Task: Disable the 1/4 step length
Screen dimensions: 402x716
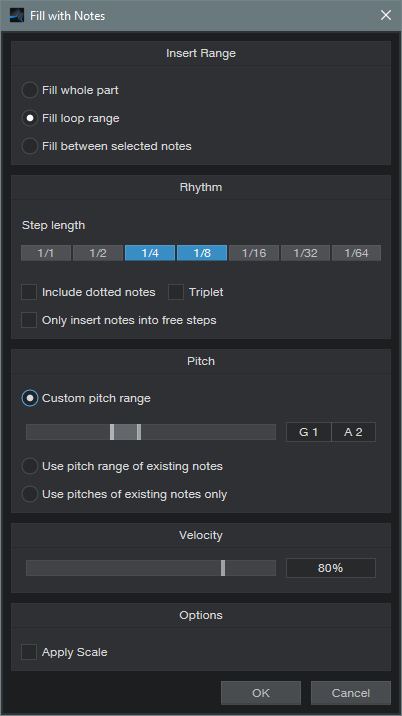Action: click(x=150, y=253)
